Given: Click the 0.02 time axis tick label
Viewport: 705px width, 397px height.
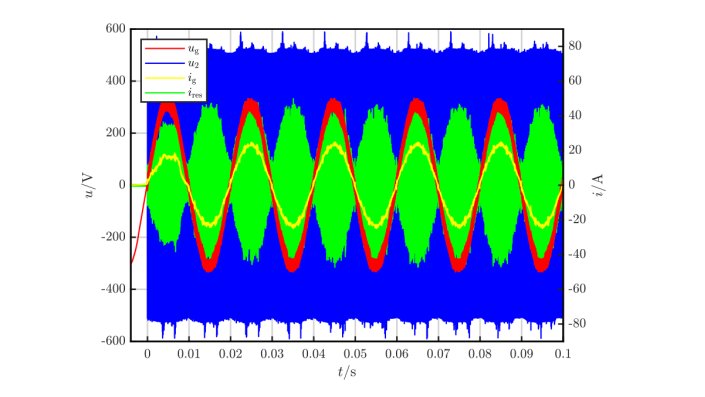Looking at the screenshot, I should [230, 354].
